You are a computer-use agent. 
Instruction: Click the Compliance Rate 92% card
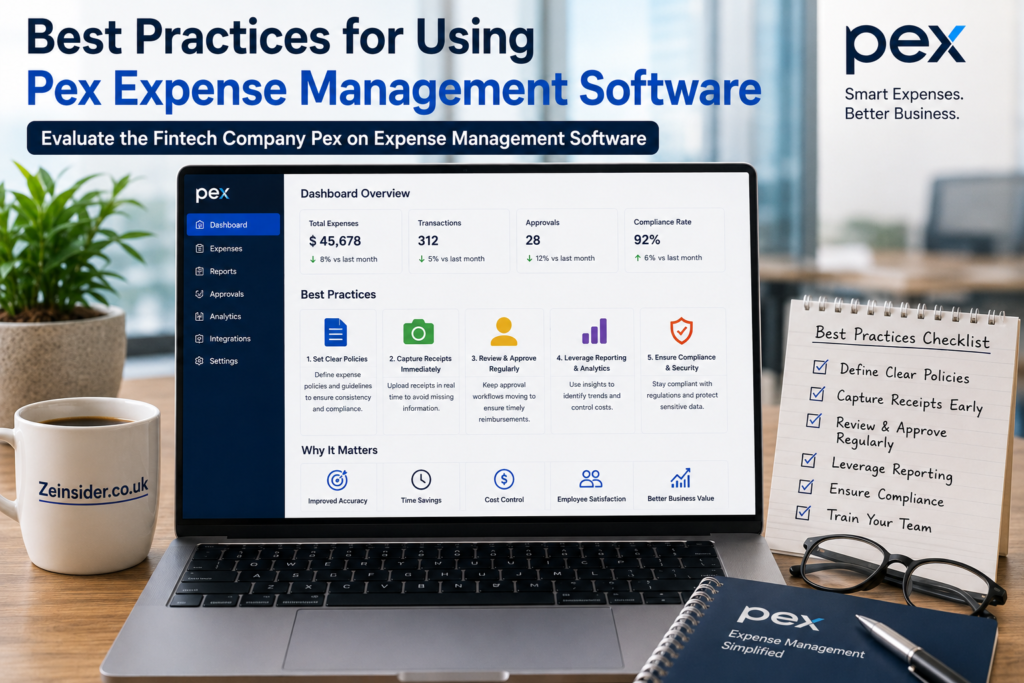point(675,240)
